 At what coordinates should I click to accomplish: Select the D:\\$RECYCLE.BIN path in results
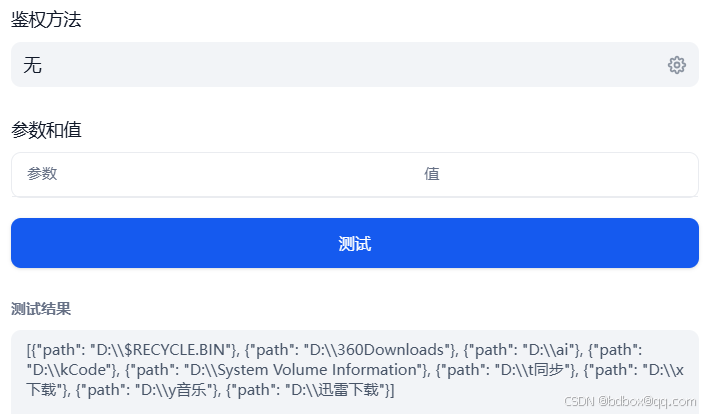coord(162,350)
